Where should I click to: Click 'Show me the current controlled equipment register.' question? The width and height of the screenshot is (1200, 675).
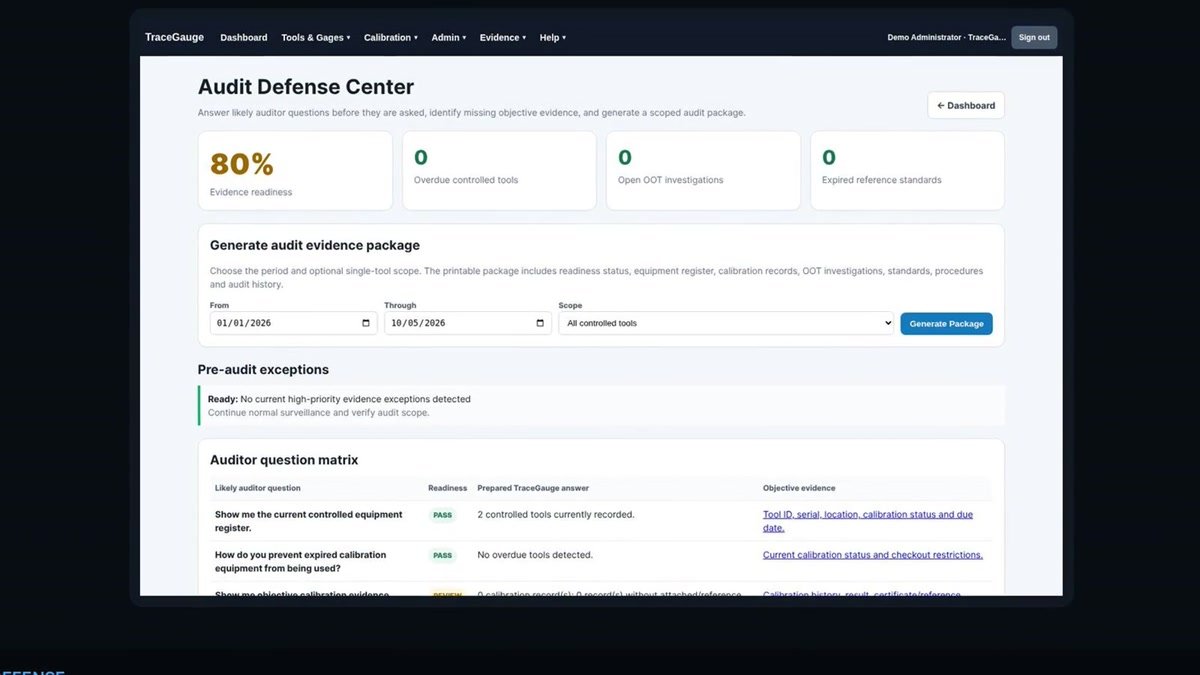[x=308, y=521]
